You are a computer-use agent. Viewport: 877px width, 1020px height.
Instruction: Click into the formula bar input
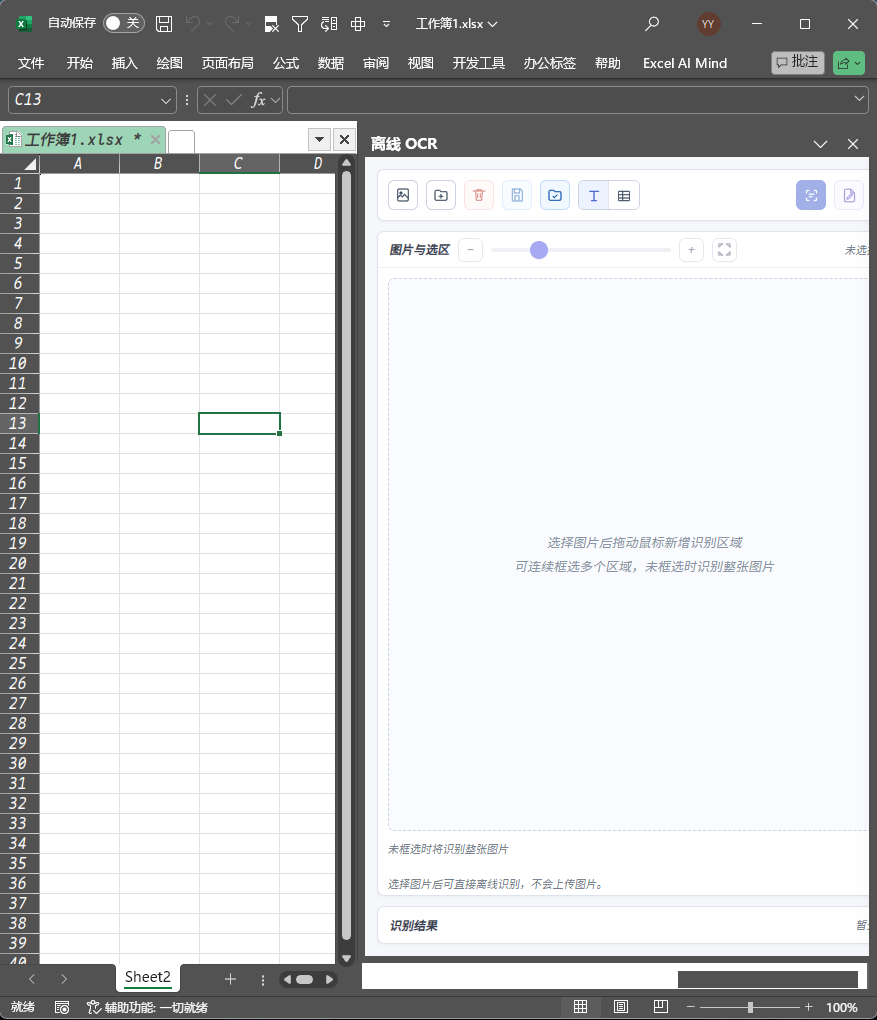570,100
